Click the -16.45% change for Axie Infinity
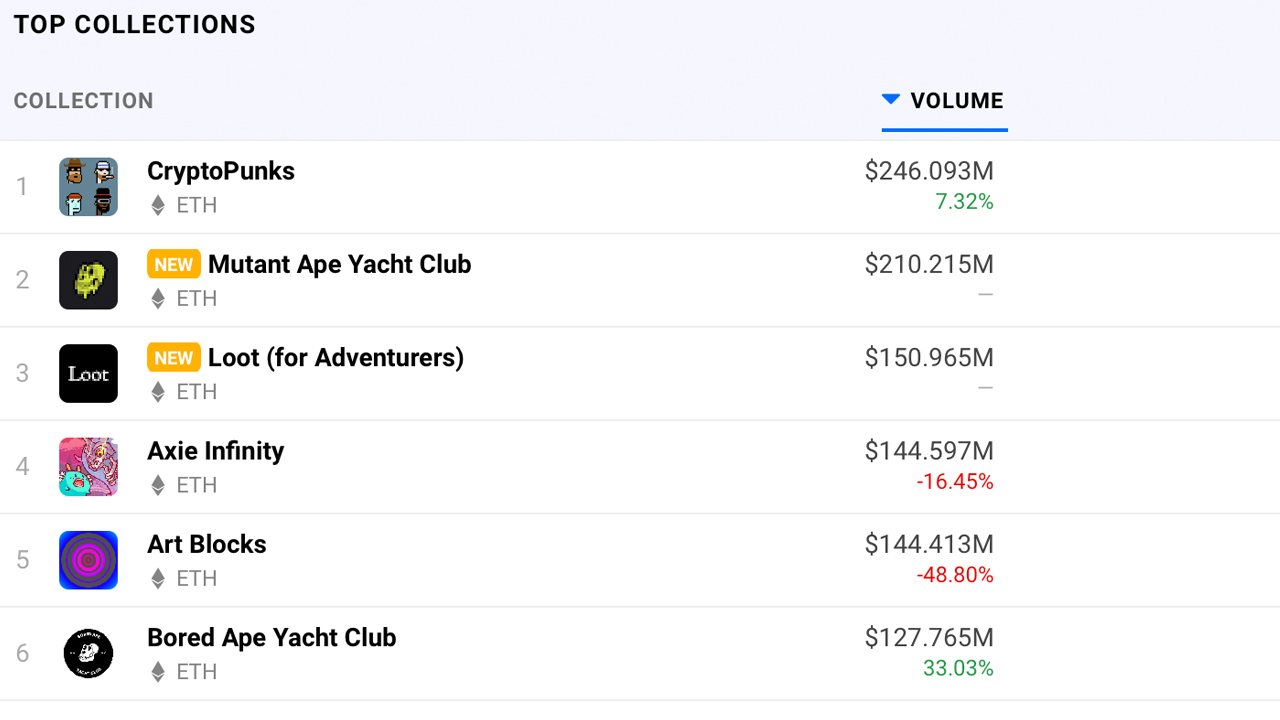This screenshot has height=720, width=1280. pos(955,482)
